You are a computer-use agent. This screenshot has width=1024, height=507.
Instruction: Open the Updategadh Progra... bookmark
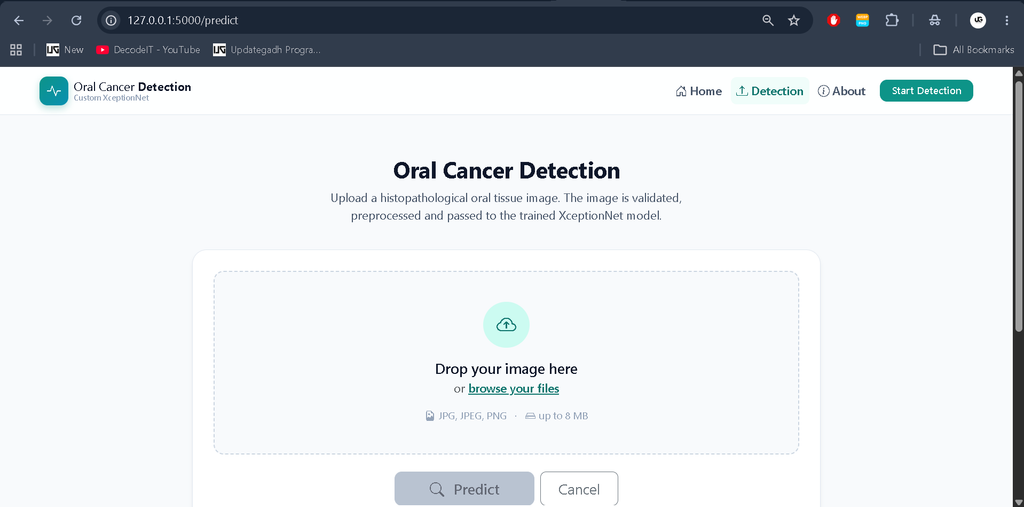point(267,50)
